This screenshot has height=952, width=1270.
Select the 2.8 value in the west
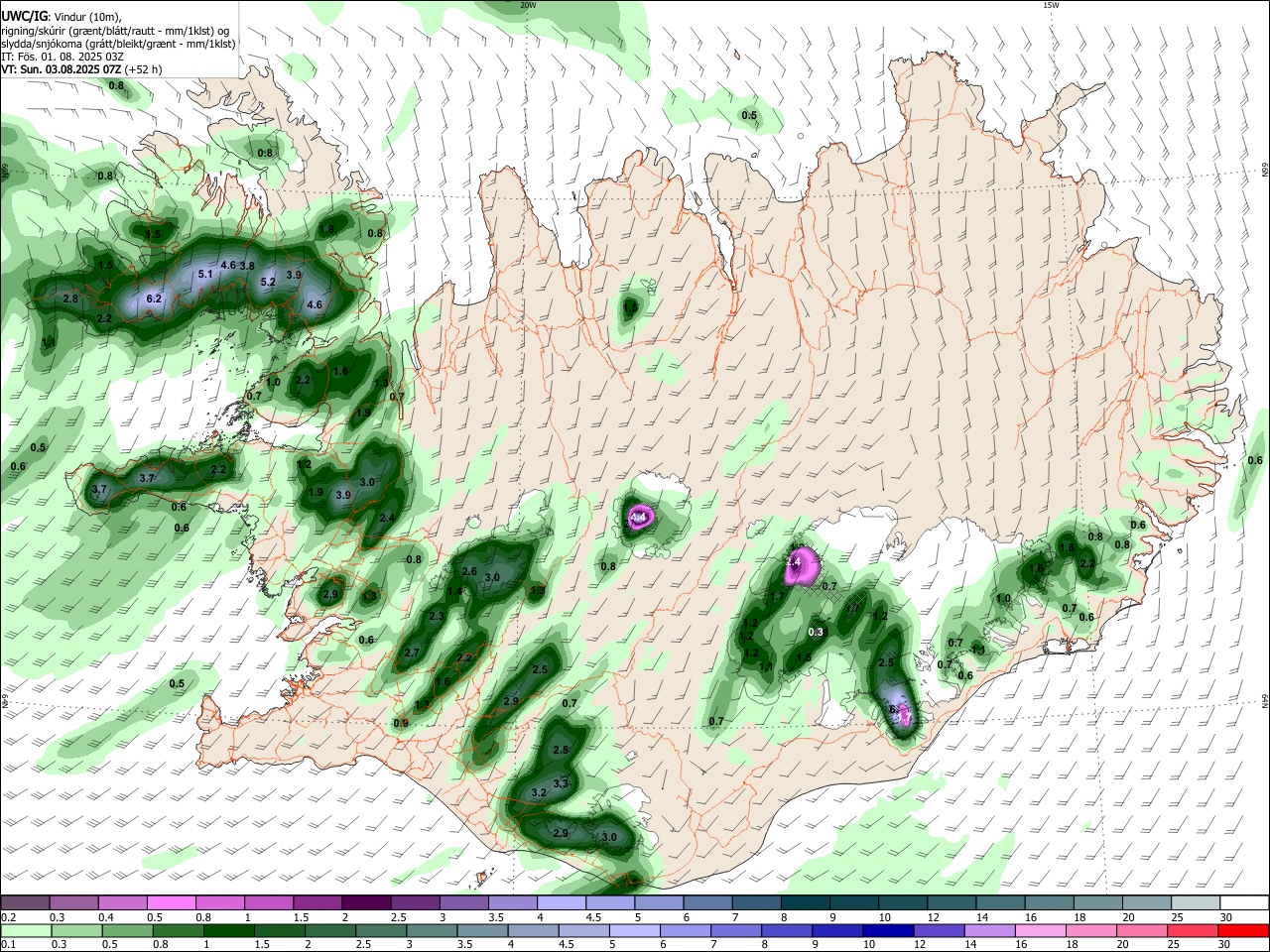pos(70,298)
